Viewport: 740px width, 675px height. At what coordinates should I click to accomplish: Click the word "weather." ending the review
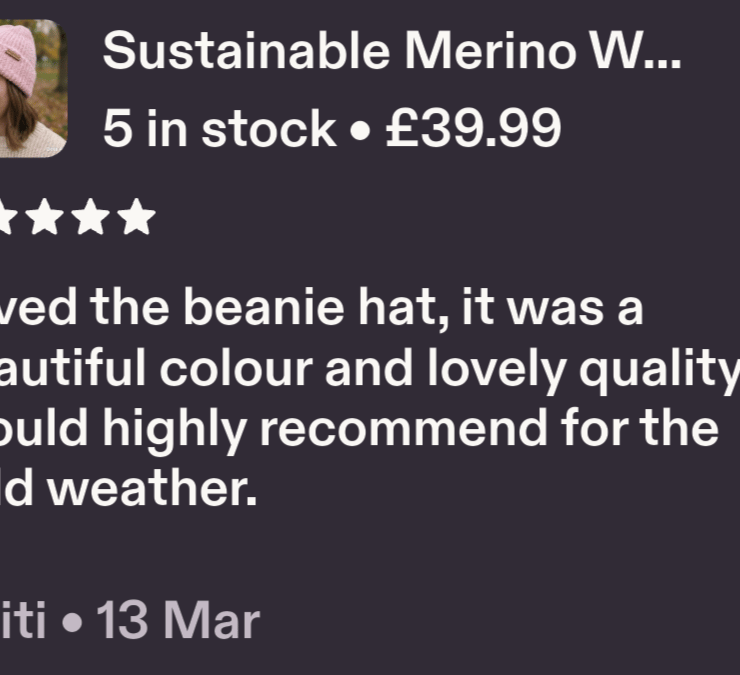[153, 488]
